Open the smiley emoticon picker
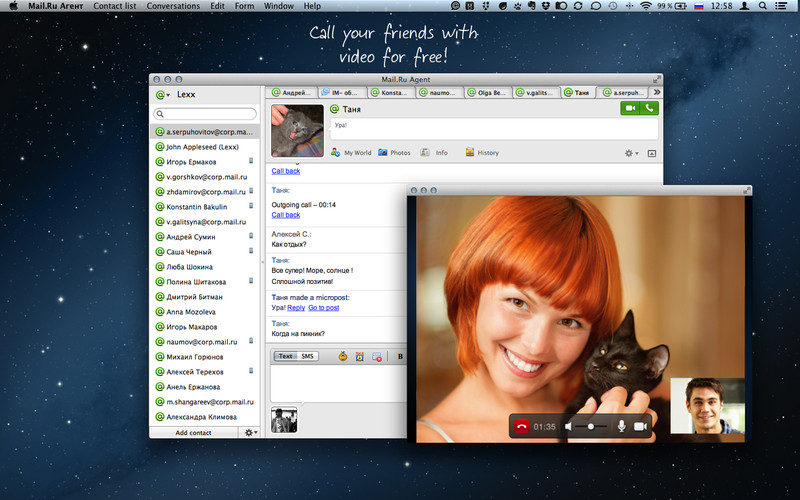The height and width of the screenshot is (500, 800). point(343,357)
